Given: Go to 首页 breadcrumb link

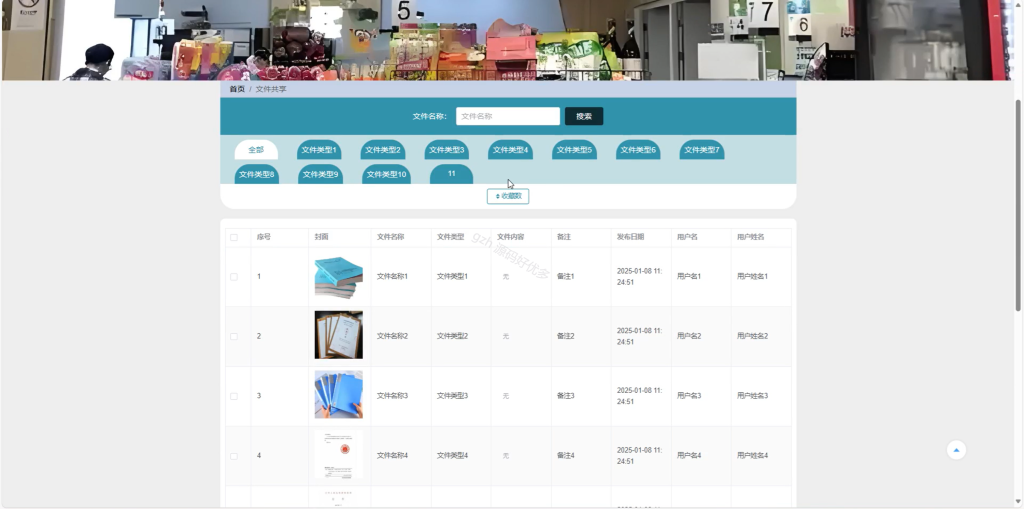Looking at the screenshot, I should click(x=236, y=89).
